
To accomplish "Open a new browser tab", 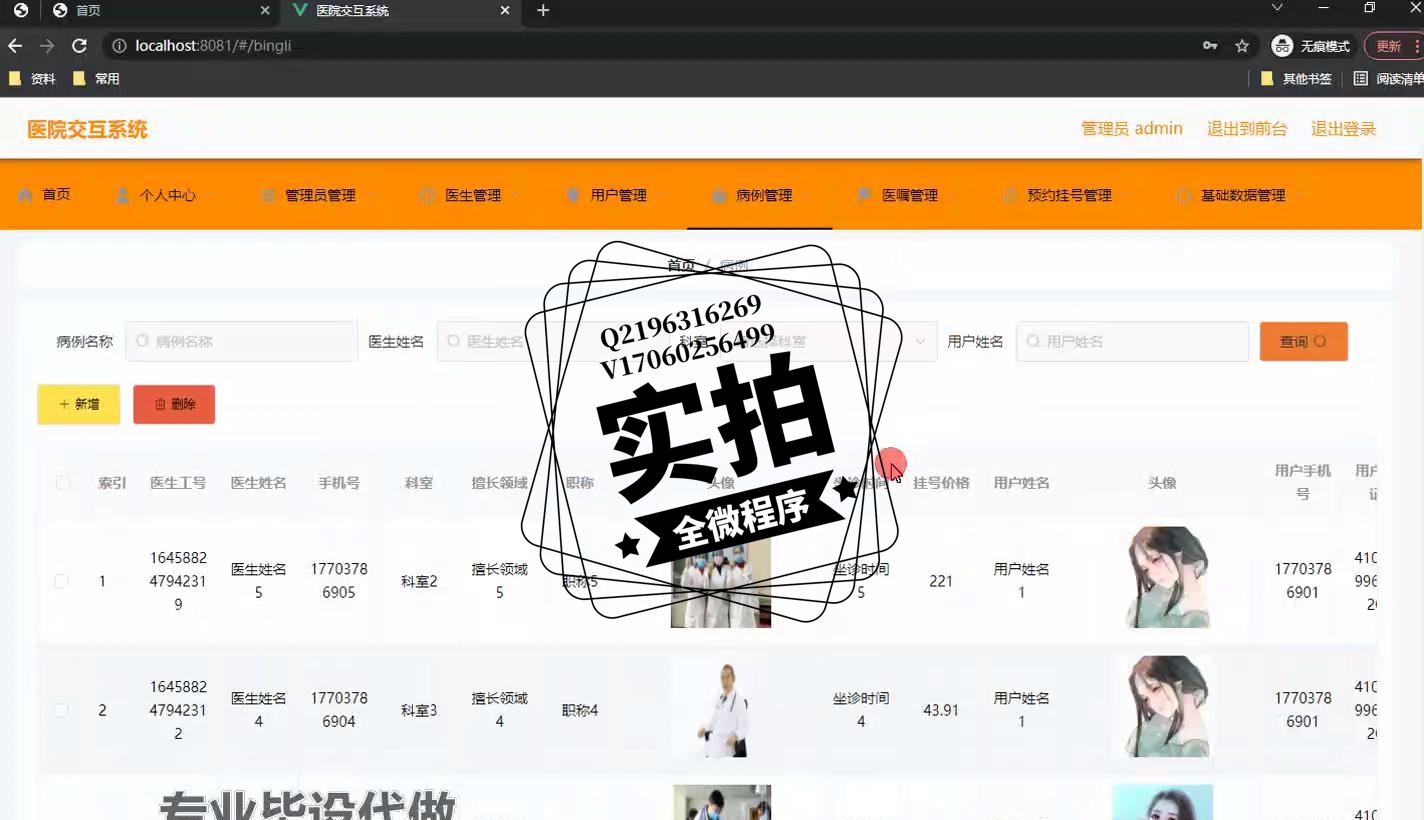I will 543,11.
